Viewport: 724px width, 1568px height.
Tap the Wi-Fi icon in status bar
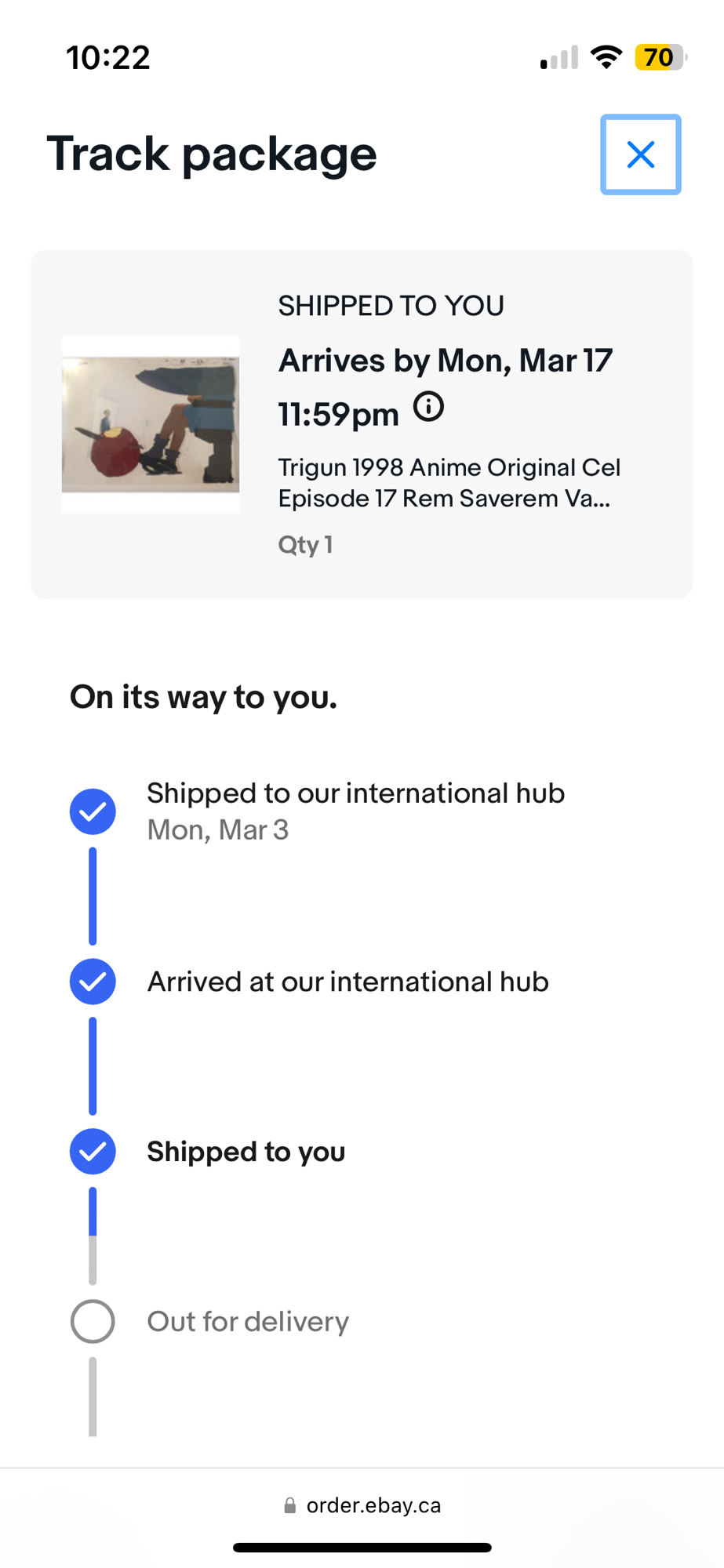[x=606, y=57]
